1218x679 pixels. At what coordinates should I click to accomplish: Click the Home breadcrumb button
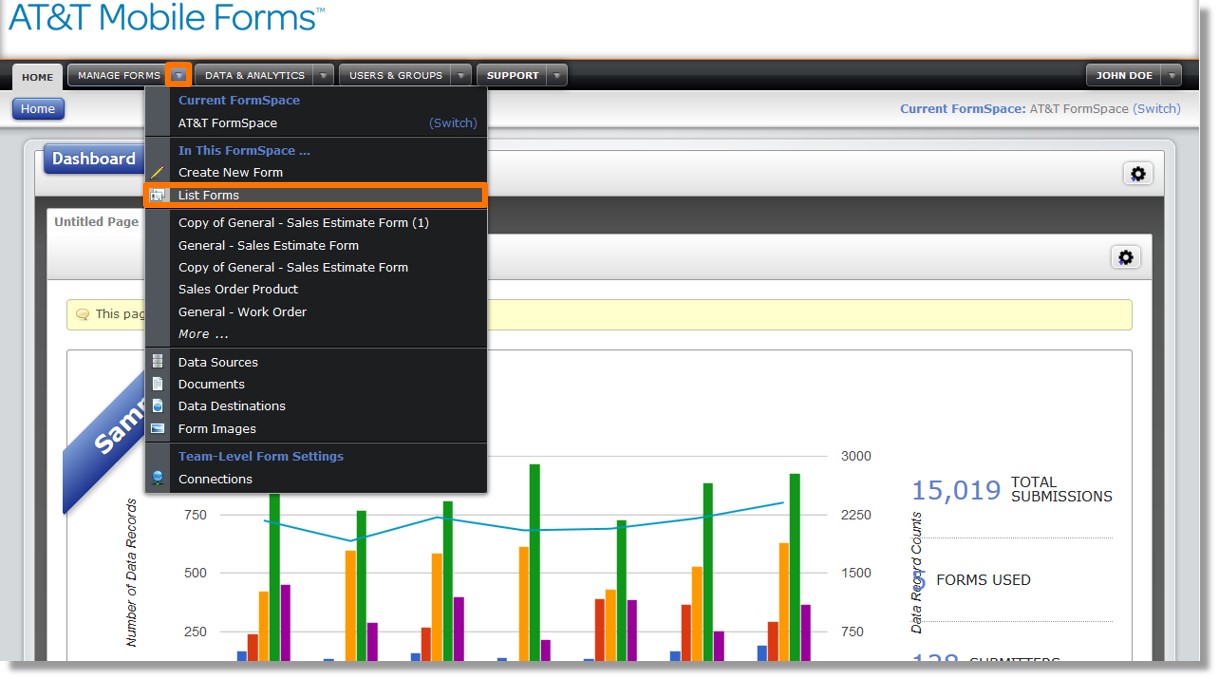click(x=38, y=109)
